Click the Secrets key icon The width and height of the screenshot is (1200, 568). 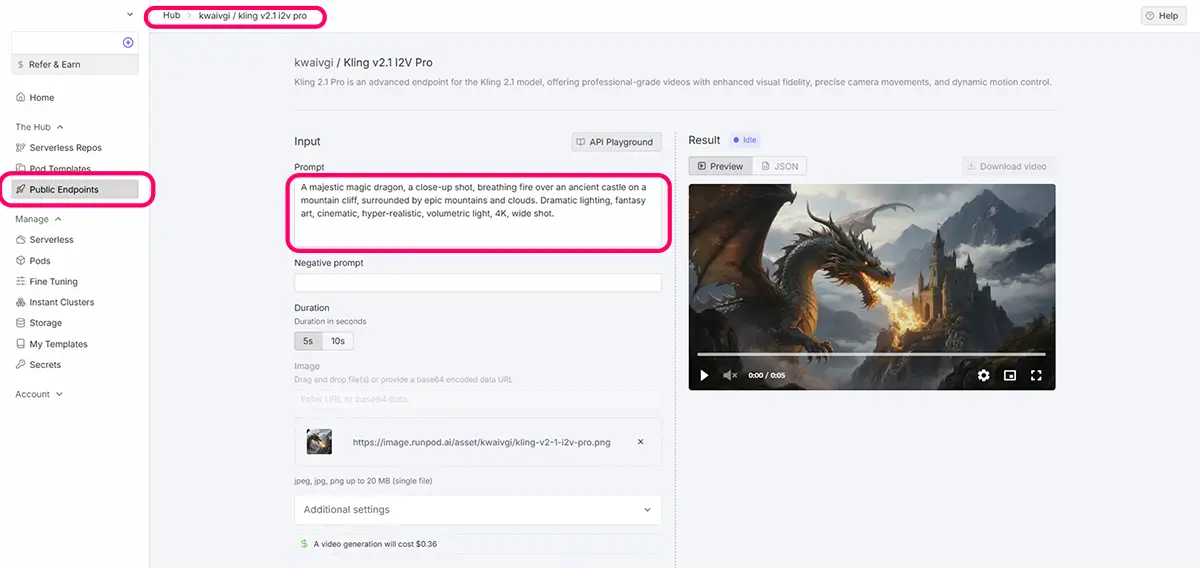[21, 365]
